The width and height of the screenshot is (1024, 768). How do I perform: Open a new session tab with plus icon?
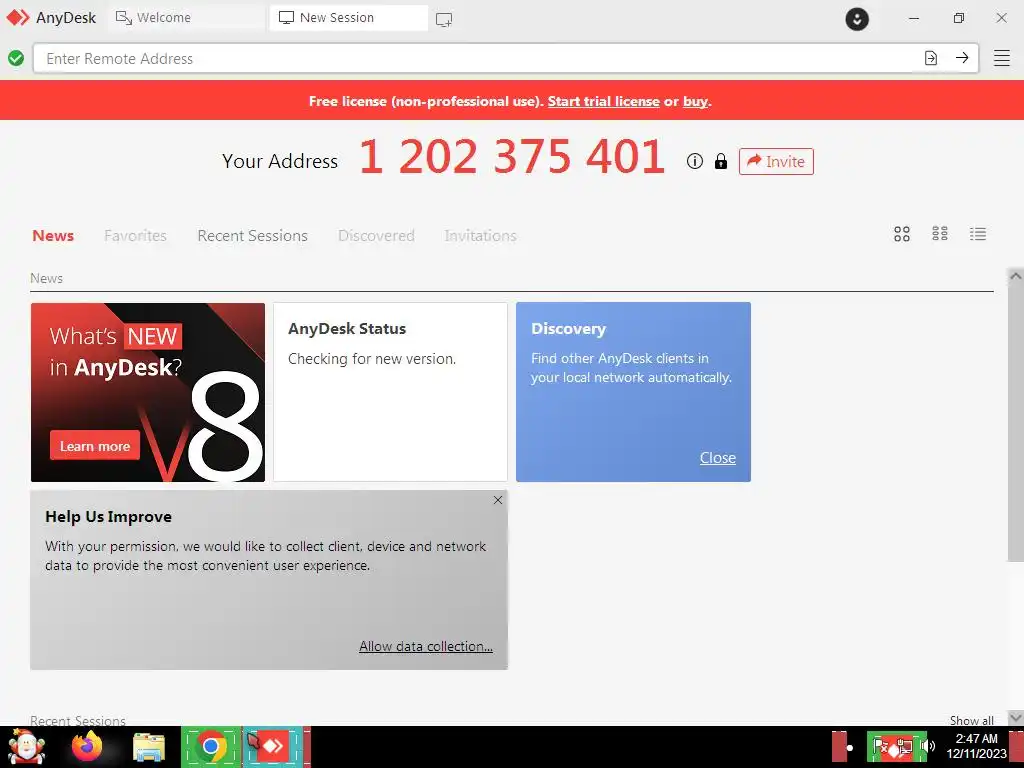pyautogui.click(x=444, y=19)
